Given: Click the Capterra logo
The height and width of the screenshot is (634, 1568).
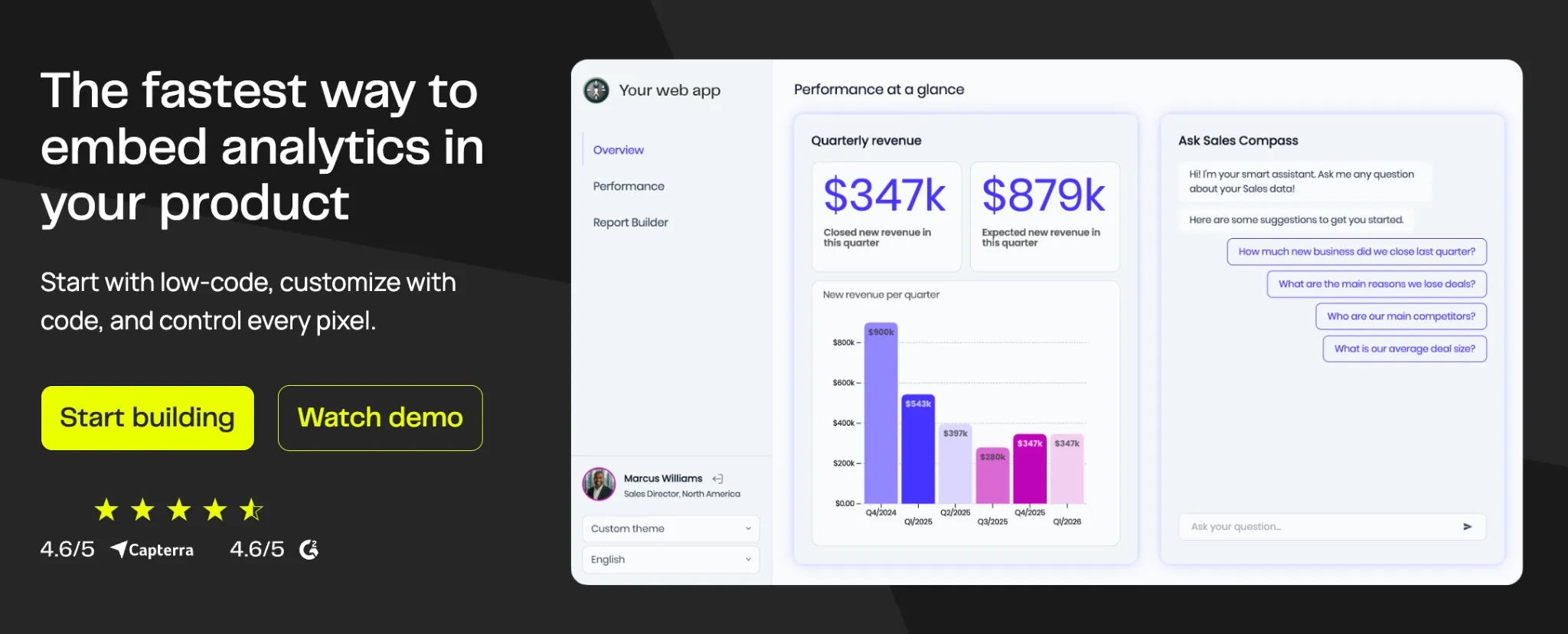Looking at the screenshot, I should 152,550.
